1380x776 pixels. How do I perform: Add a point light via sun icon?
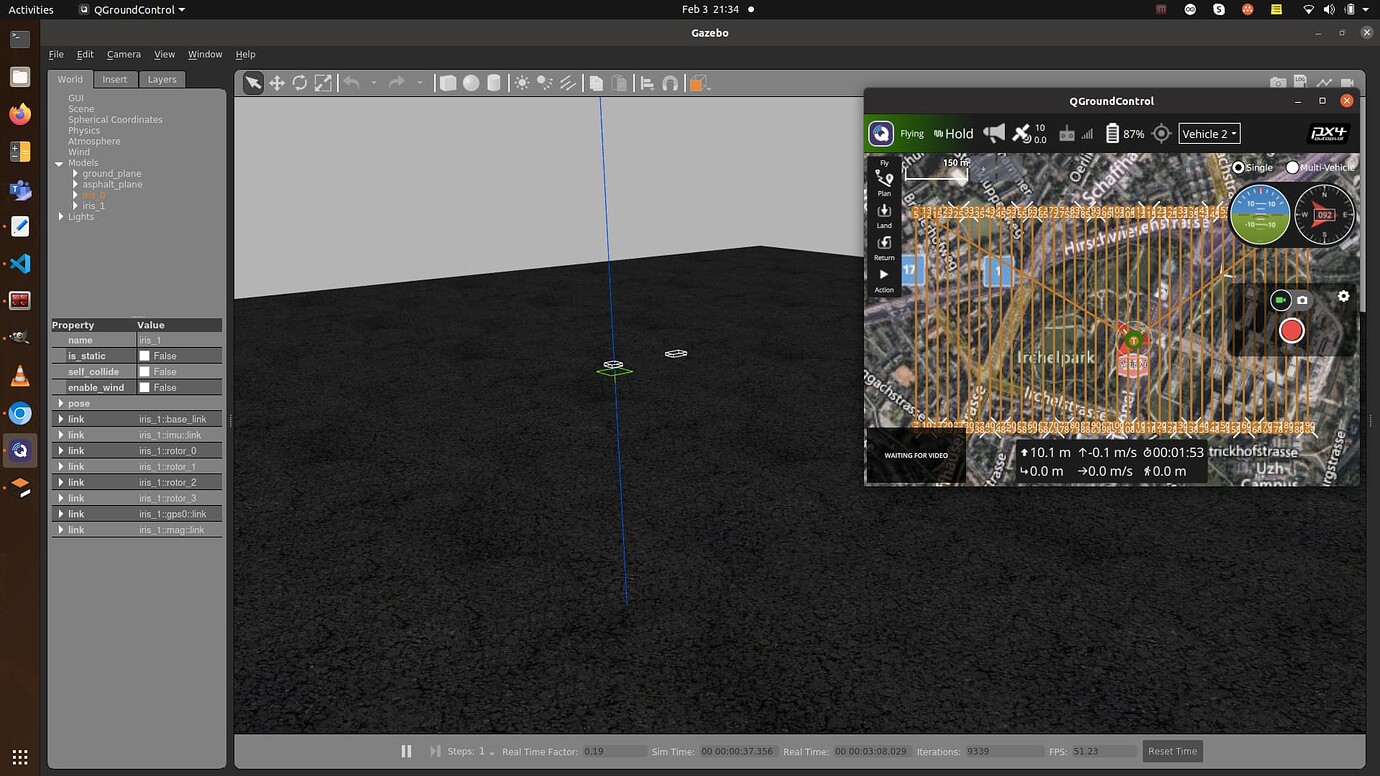522,83
